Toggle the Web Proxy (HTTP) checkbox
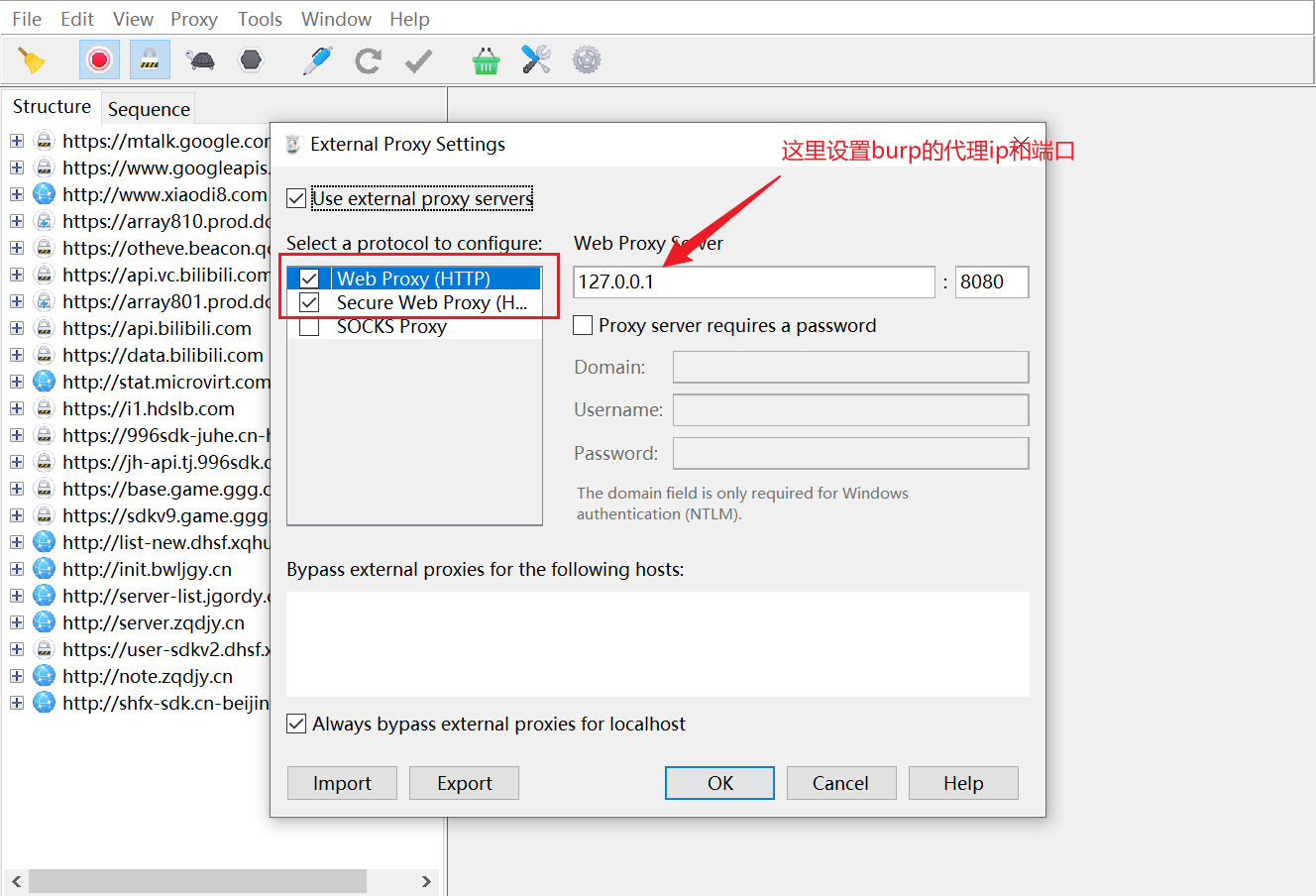The width and height of the screenshot is (1316, 896). click(309, 279)
